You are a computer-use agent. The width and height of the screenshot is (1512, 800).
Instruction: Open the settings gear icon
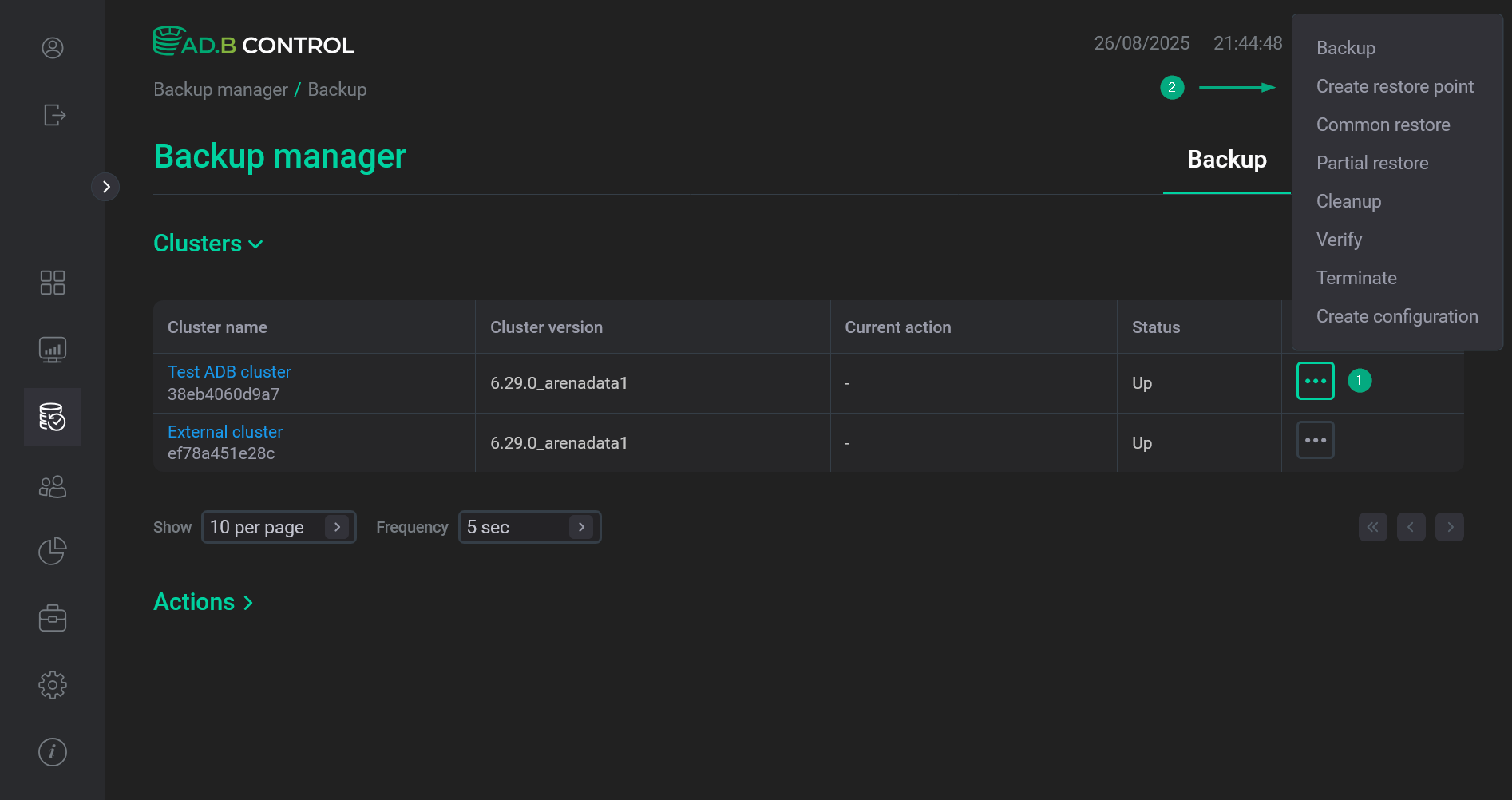(53, 685)
